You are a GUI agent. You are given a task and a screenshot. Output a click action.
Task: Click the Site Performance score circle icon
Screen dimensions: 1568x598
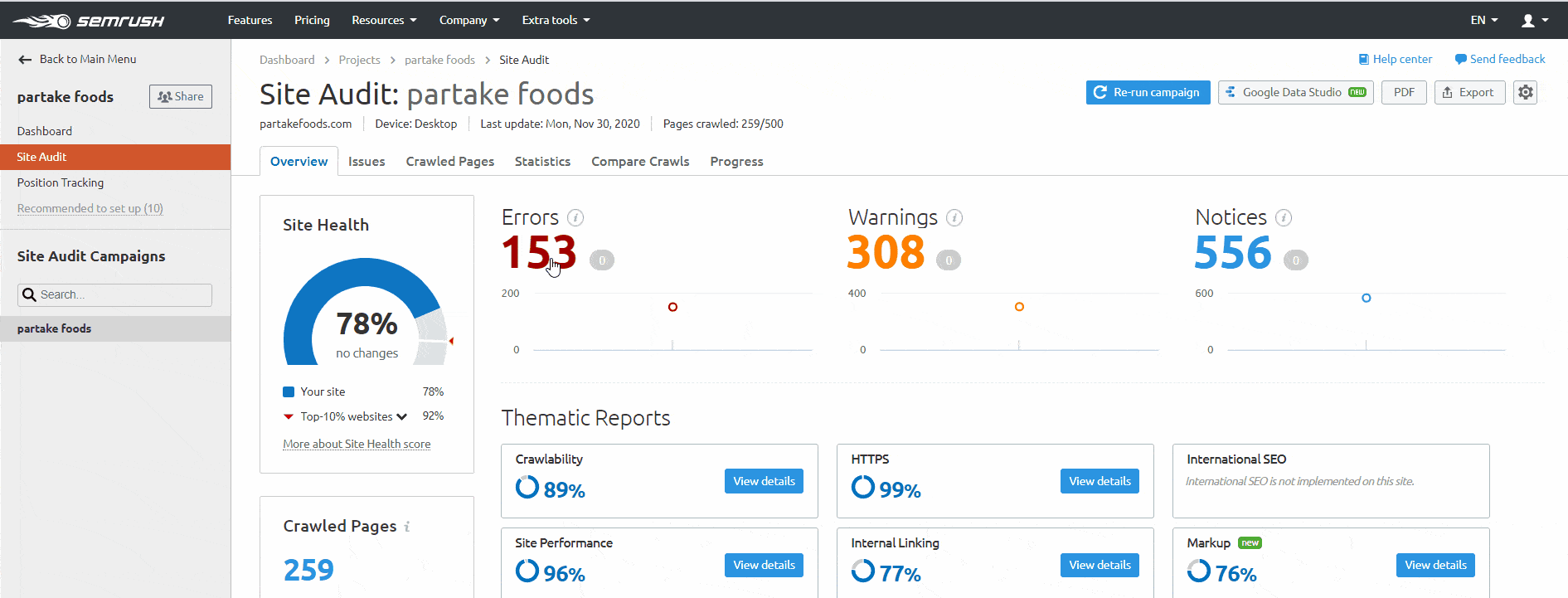(527, 571)
